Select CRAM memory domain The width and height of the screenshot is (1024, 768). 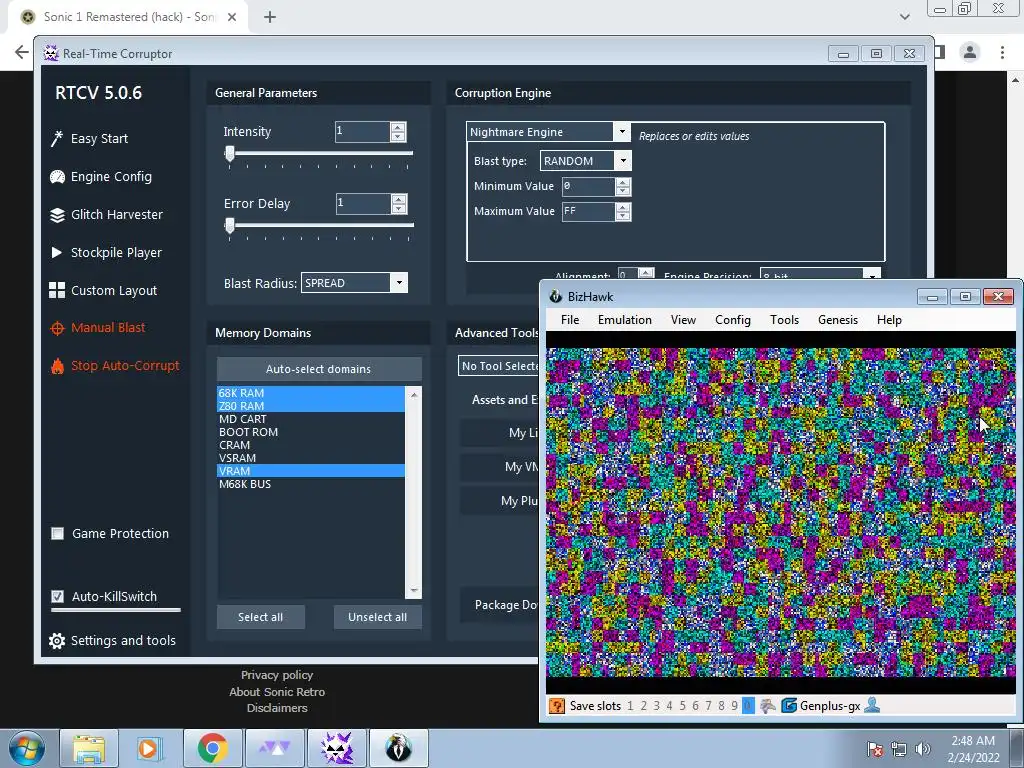[311, 445]
